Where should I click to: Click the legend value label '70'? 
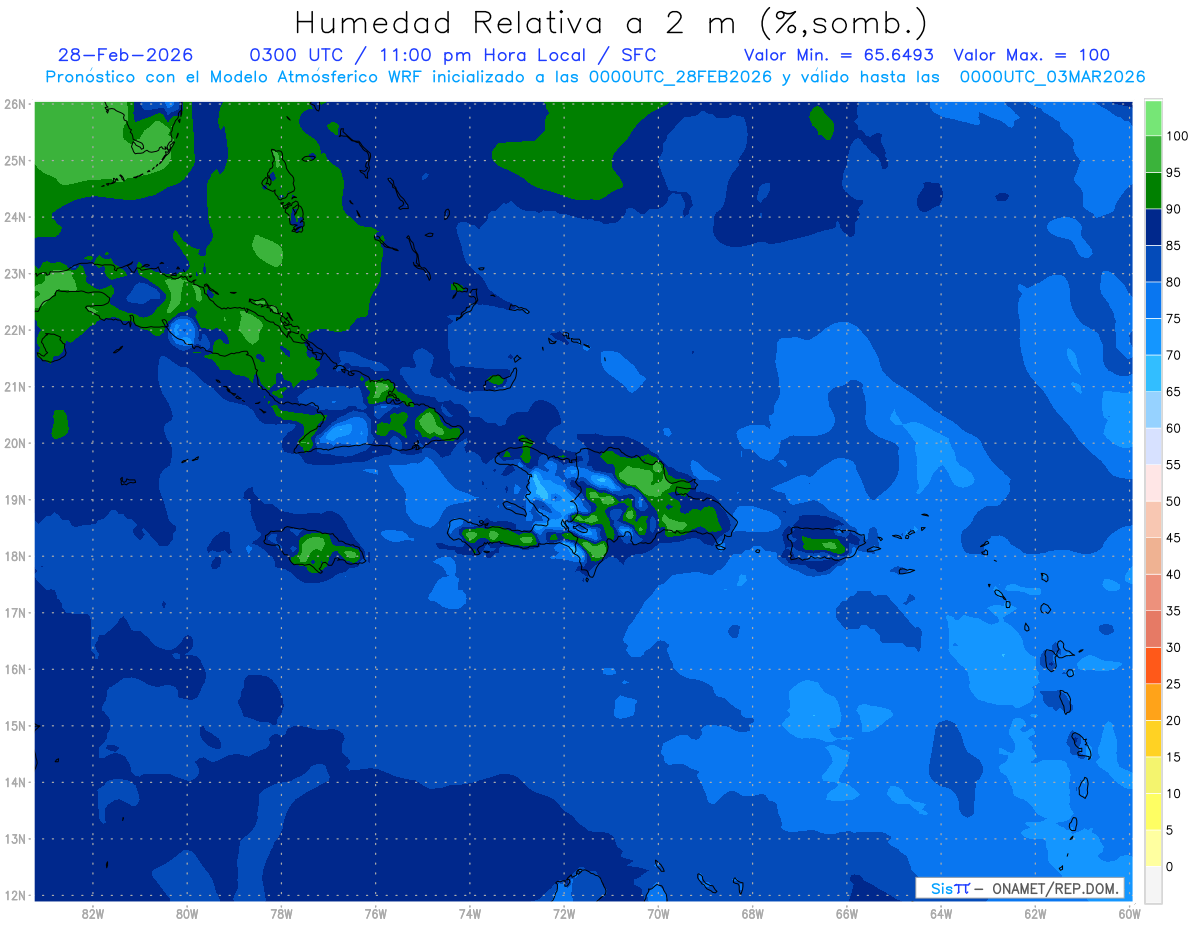1172,355
